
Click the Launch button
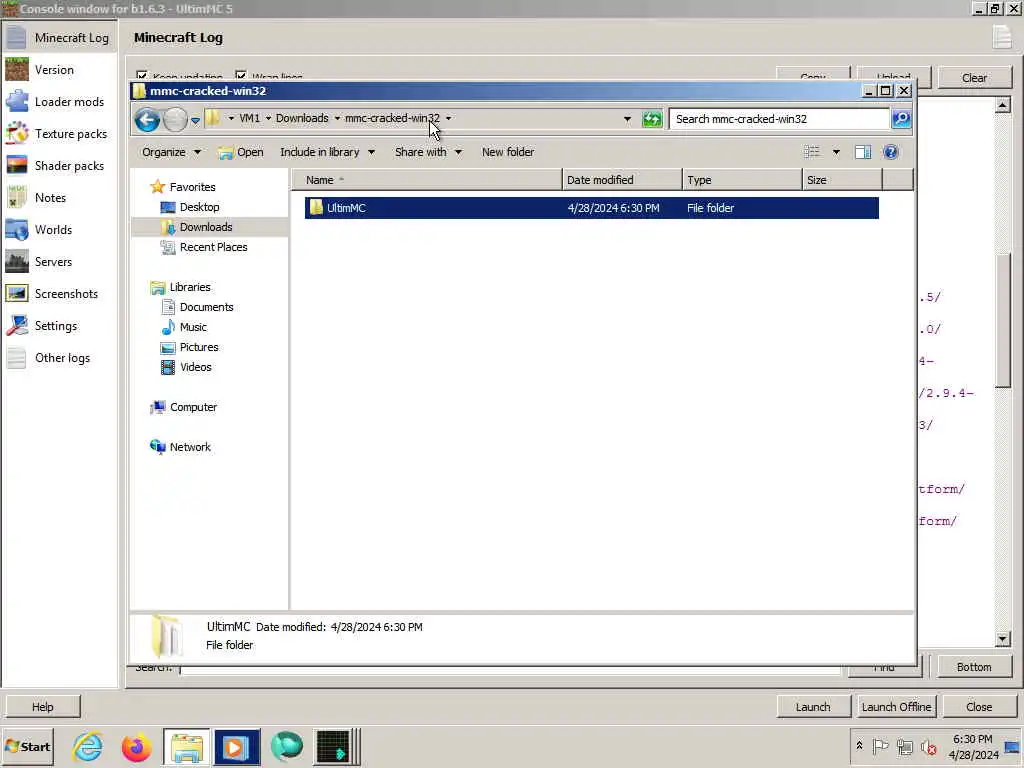(813, 707)
